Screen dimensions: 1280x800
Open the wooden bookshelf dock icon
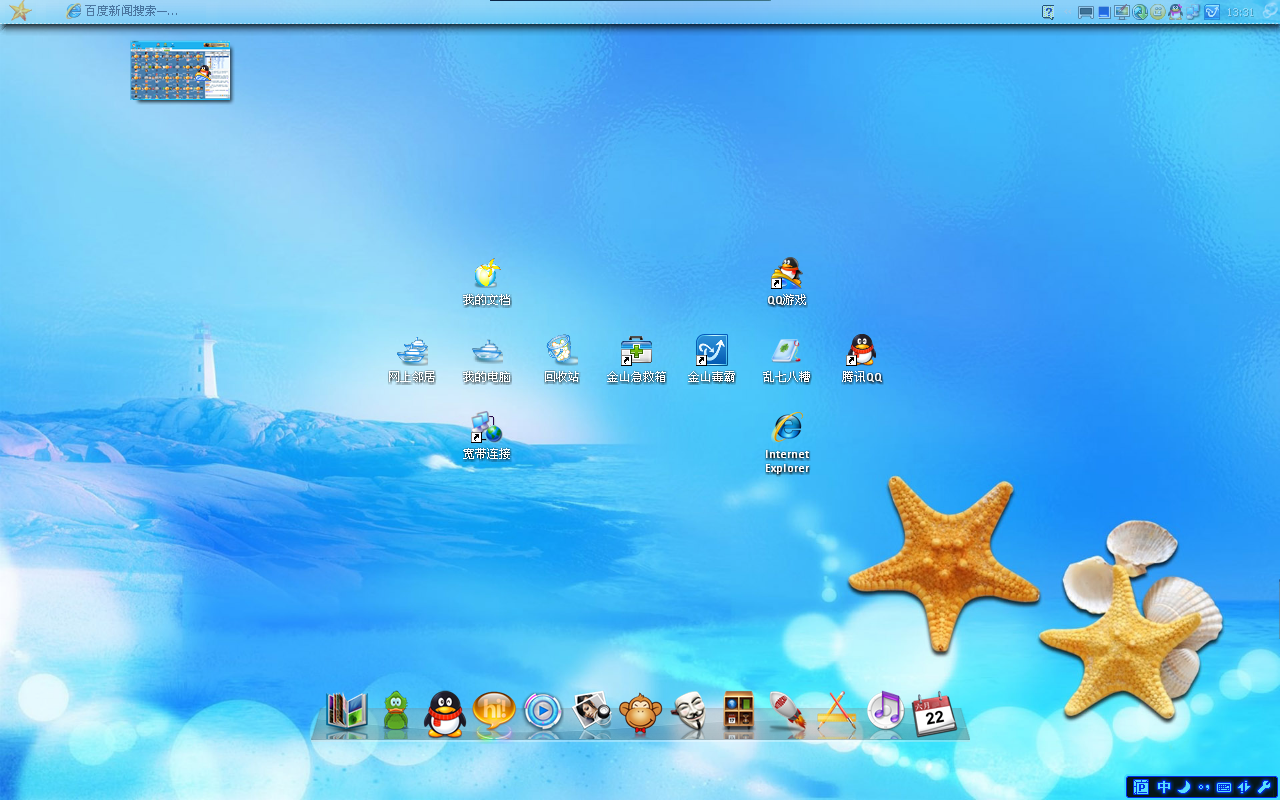tap(738, 712)
